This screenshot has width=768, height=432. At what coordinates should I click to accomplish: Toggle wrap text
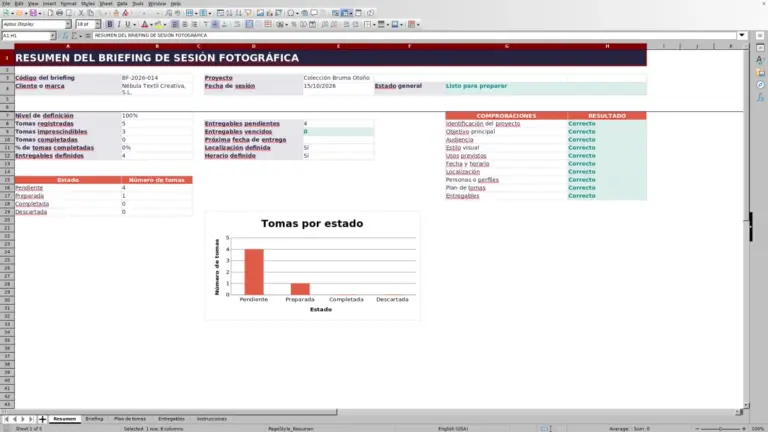(237, 24)
